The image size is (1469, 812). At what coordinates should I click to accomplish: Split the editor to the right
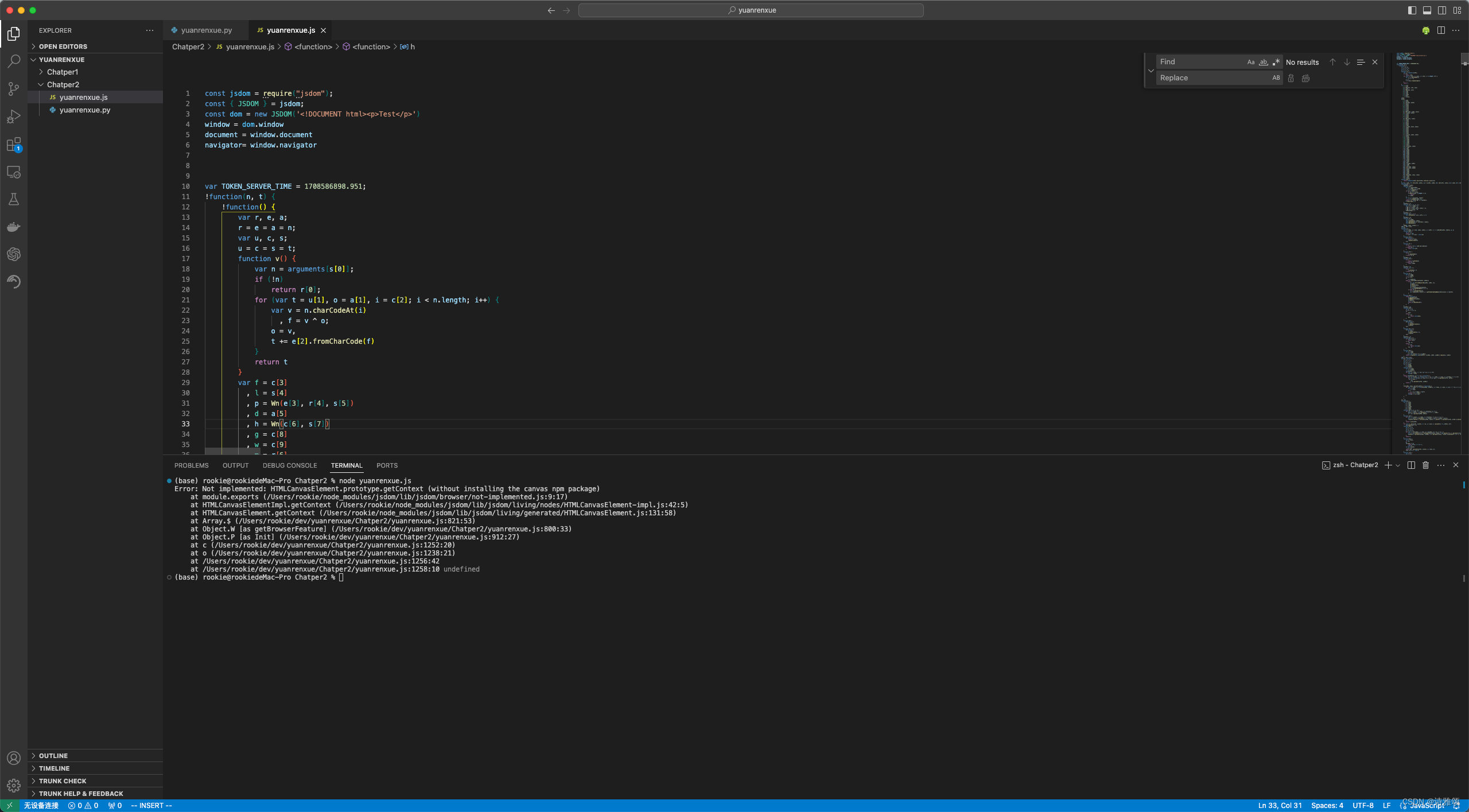coord(1441,30)
